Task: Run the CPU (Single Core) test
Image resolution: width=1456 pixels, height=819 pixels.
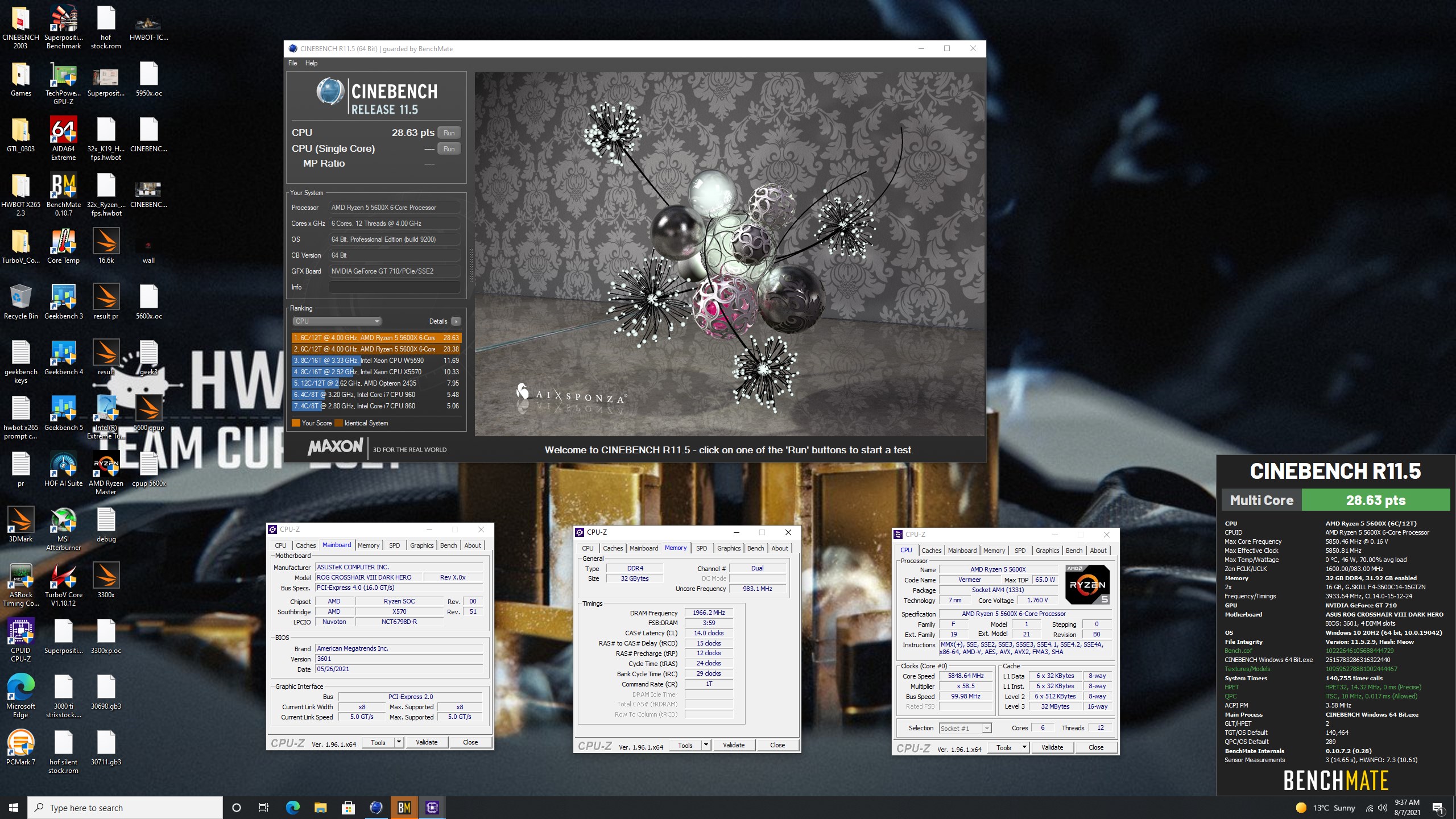Action: (x=449, y=149)
